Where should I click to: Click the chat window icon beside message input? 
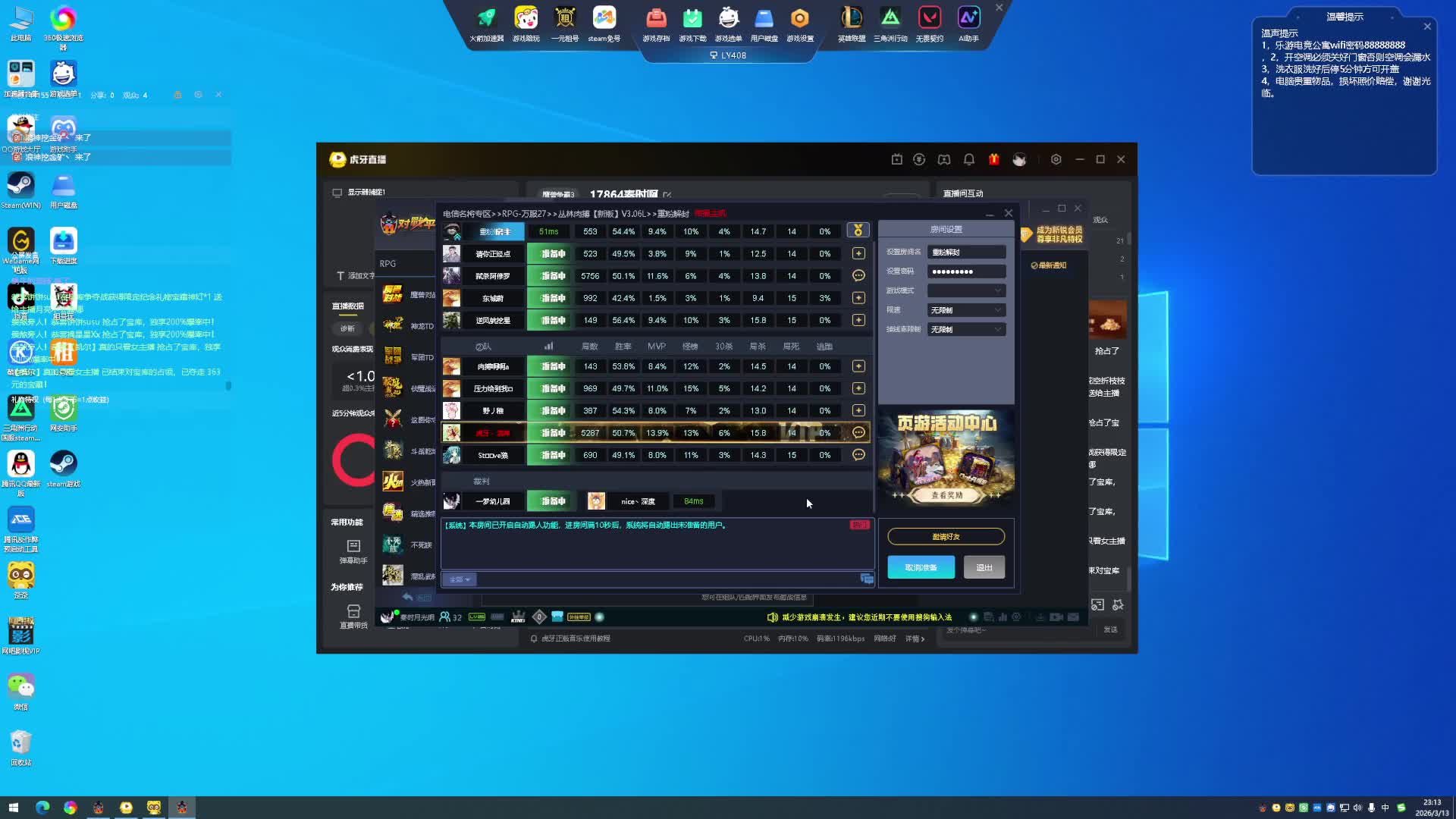click(867, 579)
